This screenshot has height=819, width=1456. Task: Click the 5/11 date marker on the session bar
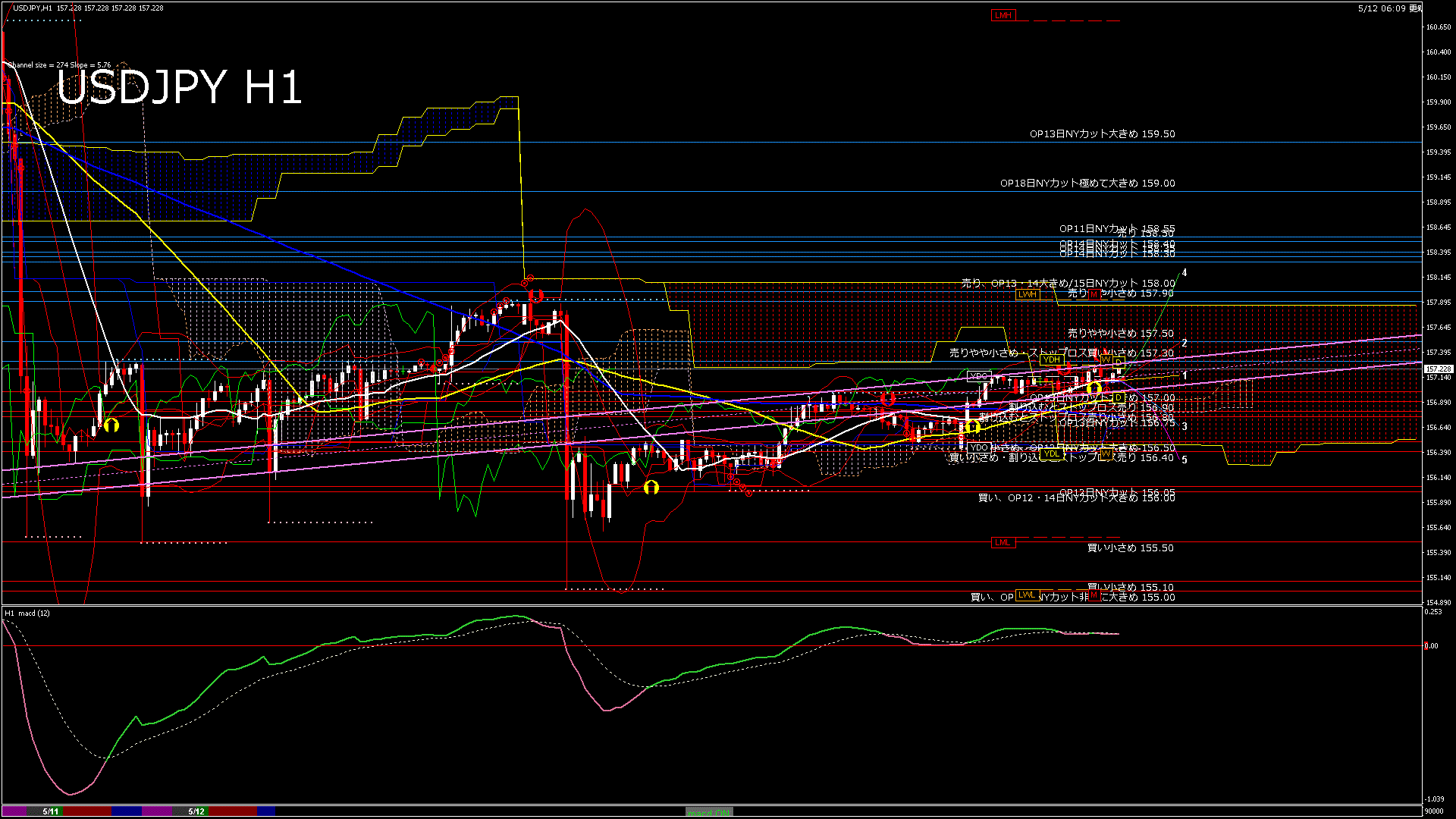tap(51, 811)
